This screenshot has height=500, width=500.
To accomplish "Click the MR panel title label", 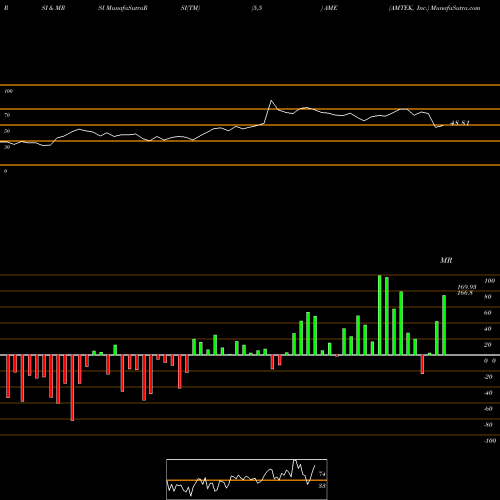I will click(x=446, y=260).
